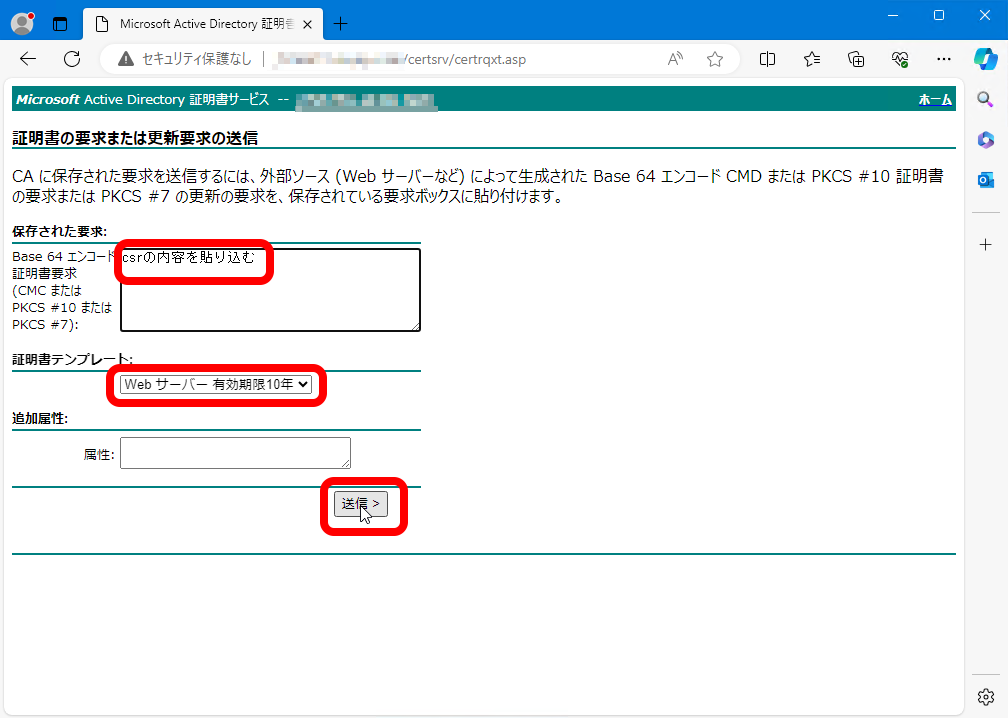Expand the certificate template dropdown
The width and height of the screenshot is (1008, 718).
(x=216, y=384)
